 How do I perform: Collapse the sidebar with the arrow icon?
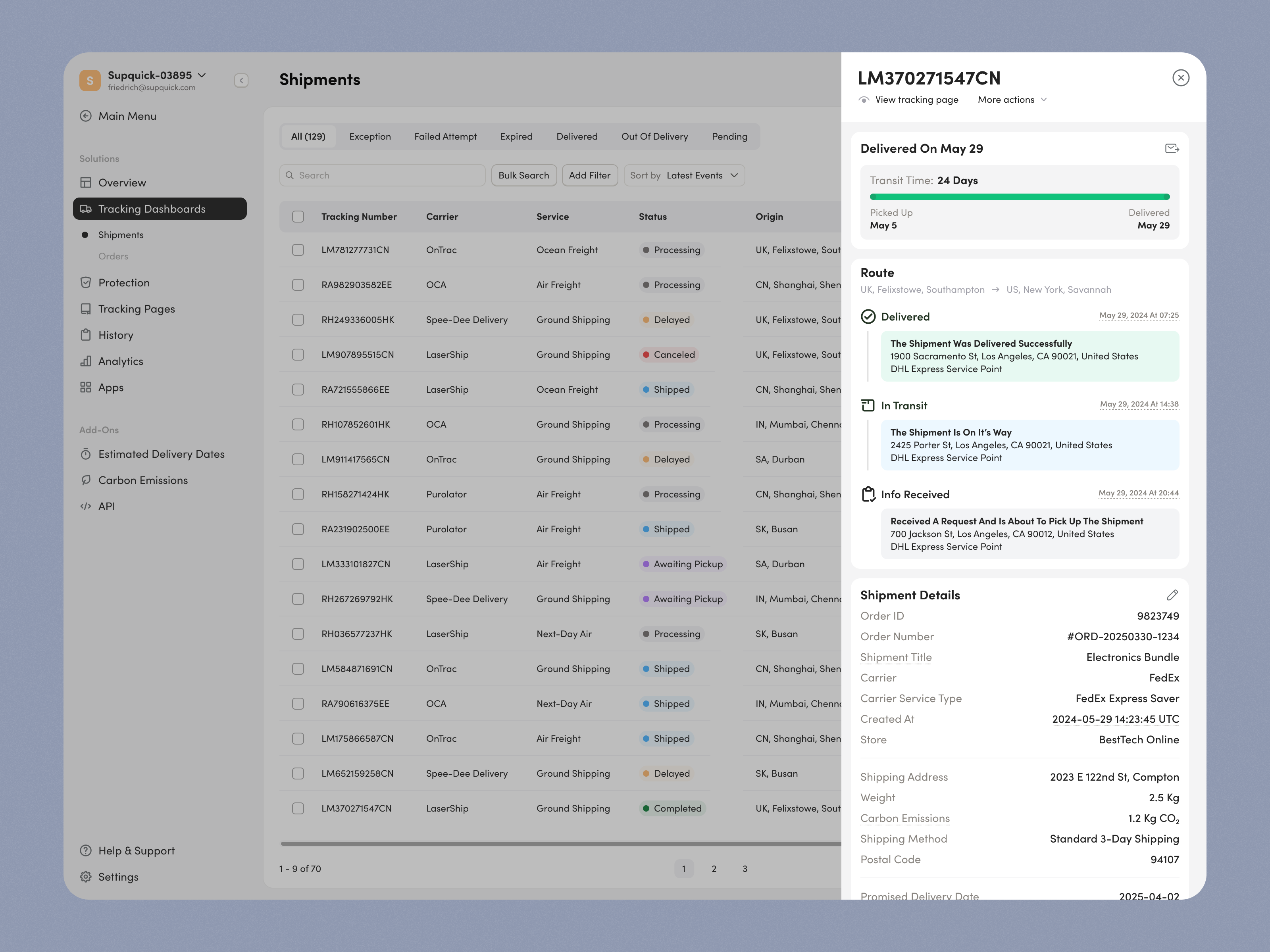coord(241,81)
